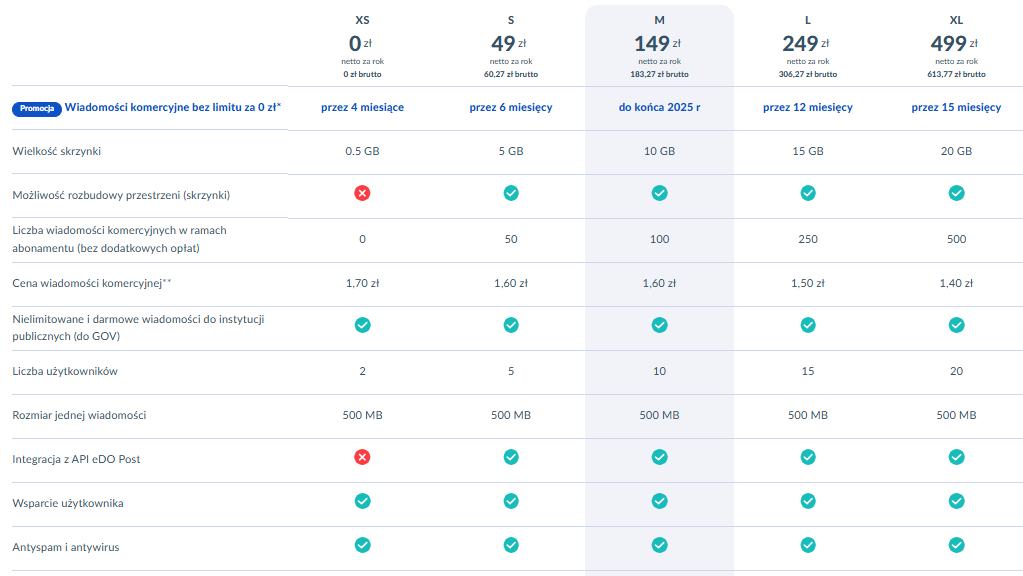This screenshot has width=1023, height=576.
Task: Select the M plan column header
Action: [x=659, y=20]
